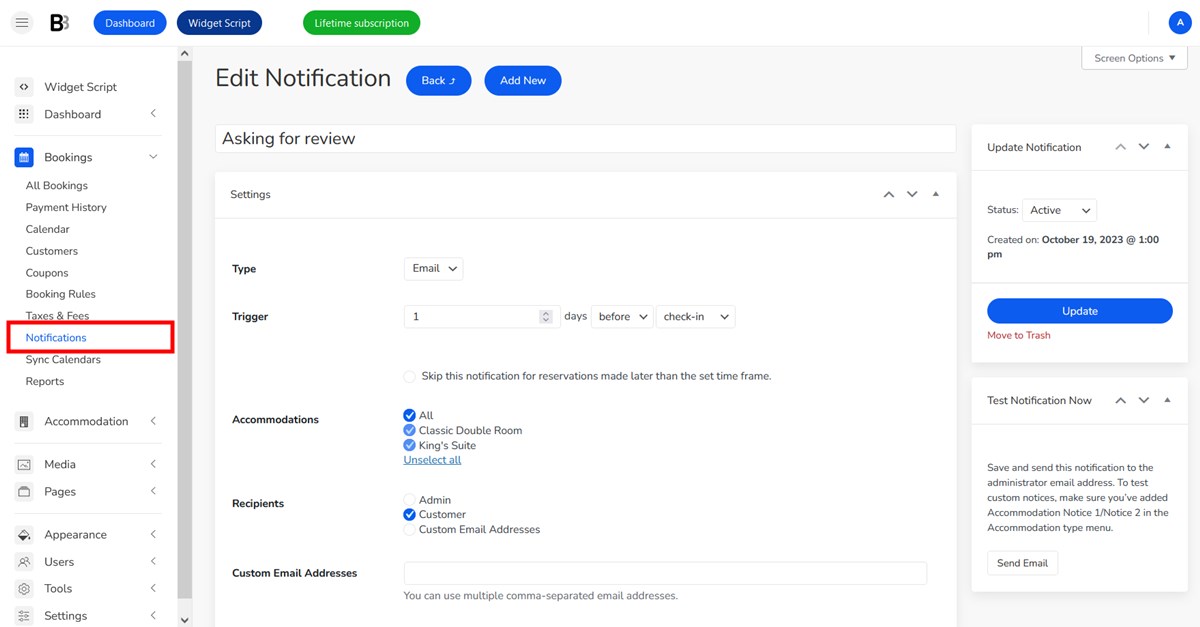This screenshot has height=627, width=1200.
Task: Click the B logo icon
Action: tap(59, 22)
